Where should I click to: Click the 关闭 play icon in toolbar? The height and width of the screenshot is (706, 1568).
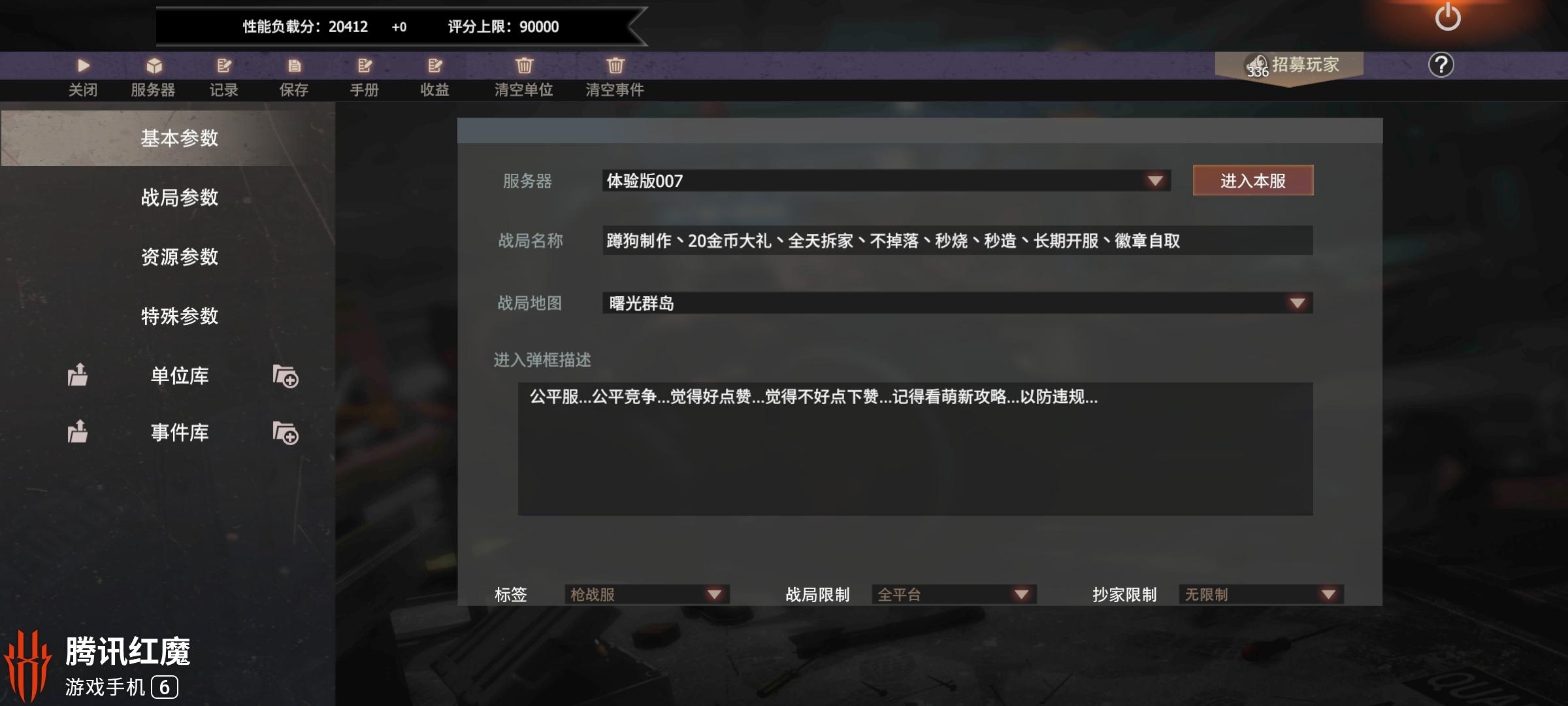tap(83, 65)
